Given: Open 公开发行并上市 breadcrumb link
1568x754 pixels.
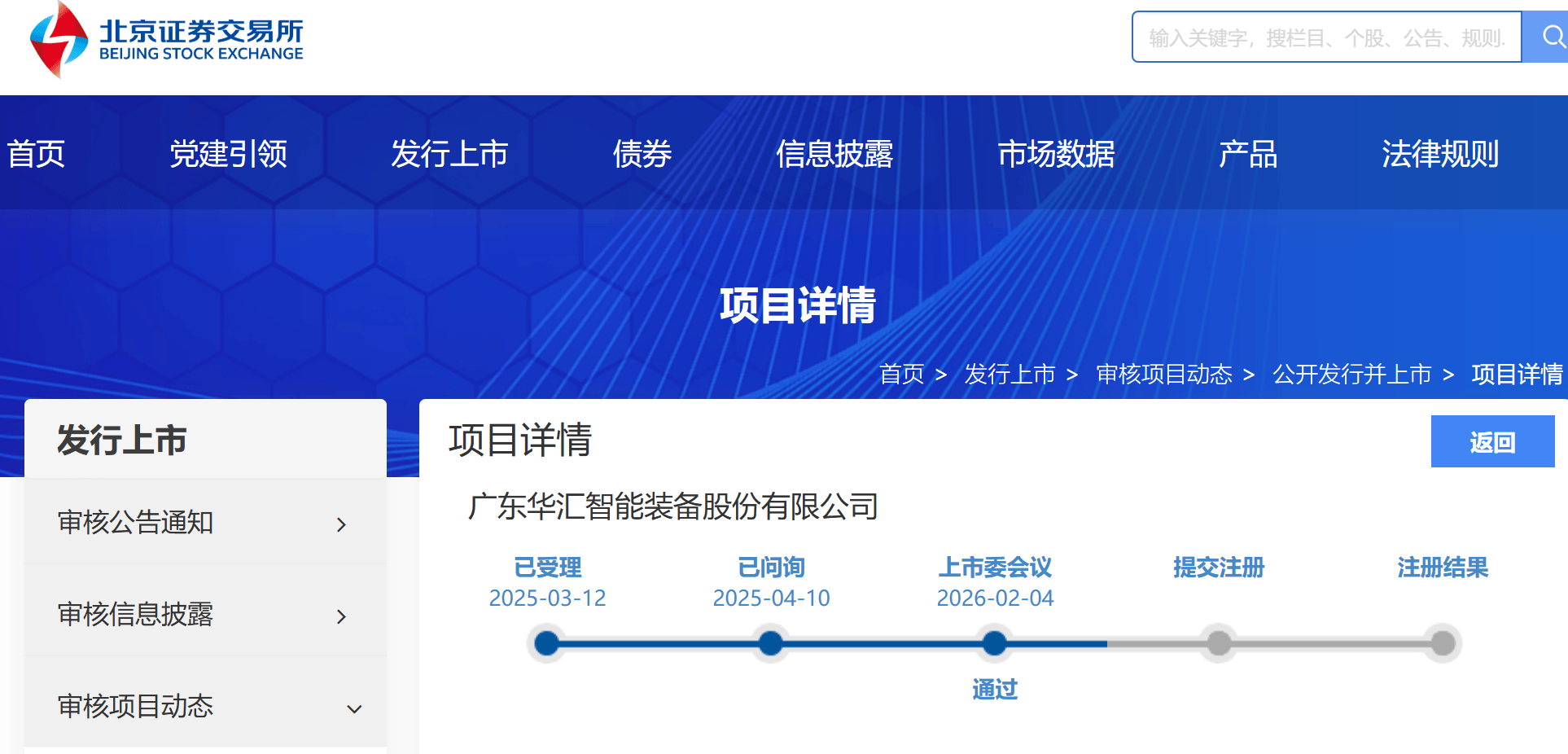Looking at the screenshot, I should (x=1351, y=374).
